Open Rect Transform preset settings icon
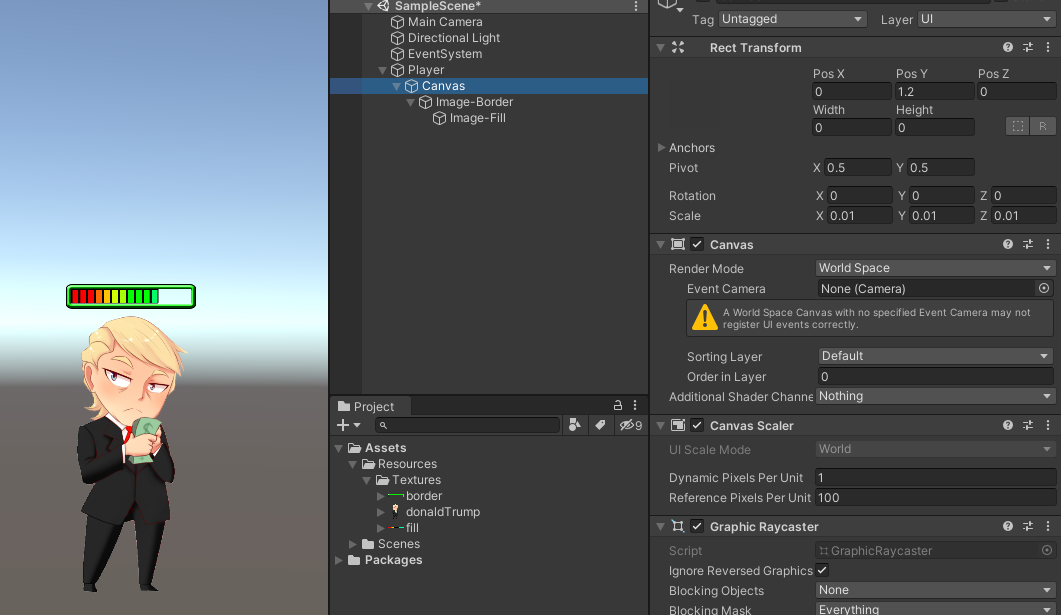 coord(1028,47)
